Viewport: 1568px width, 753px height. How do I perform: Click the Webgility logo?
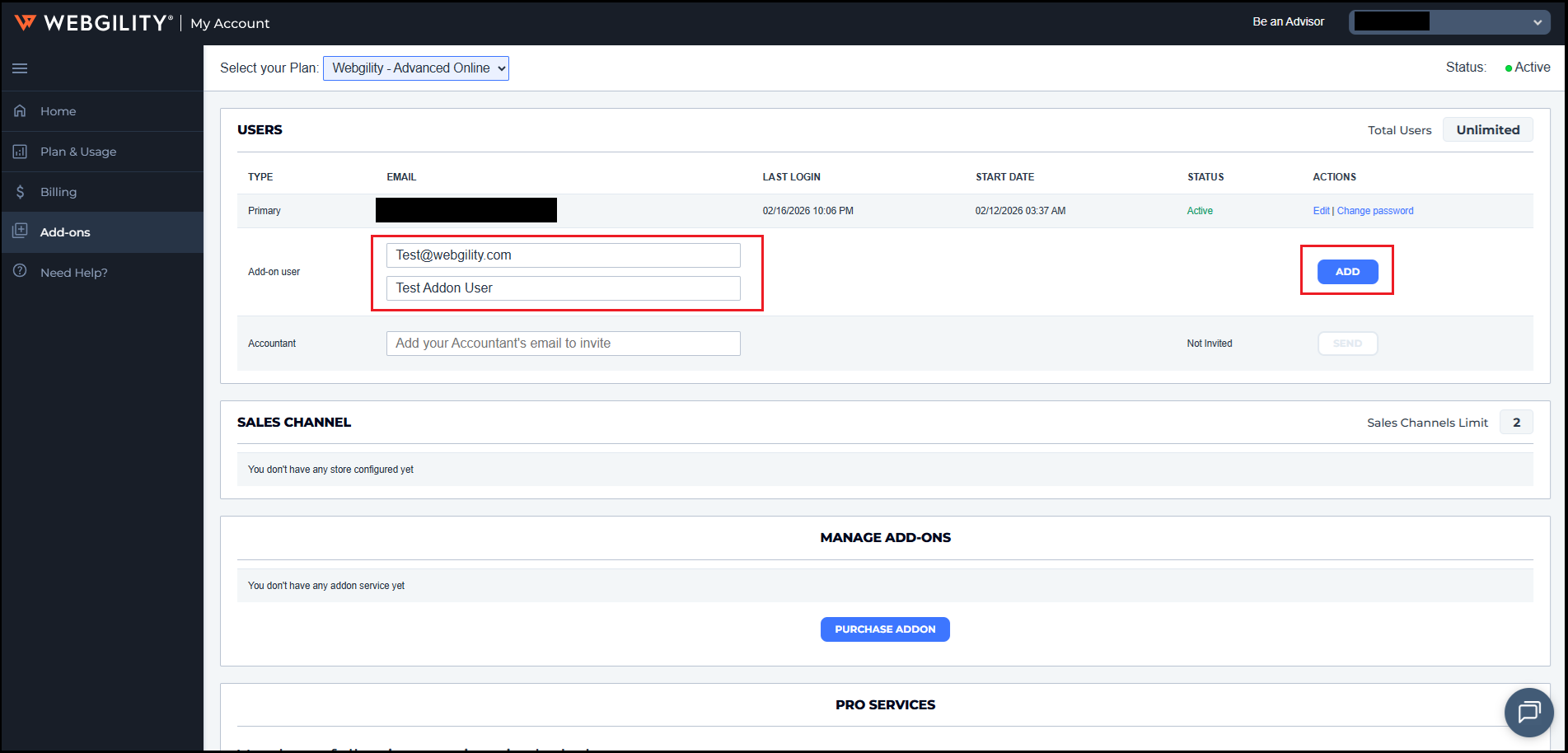click(93, 23)
